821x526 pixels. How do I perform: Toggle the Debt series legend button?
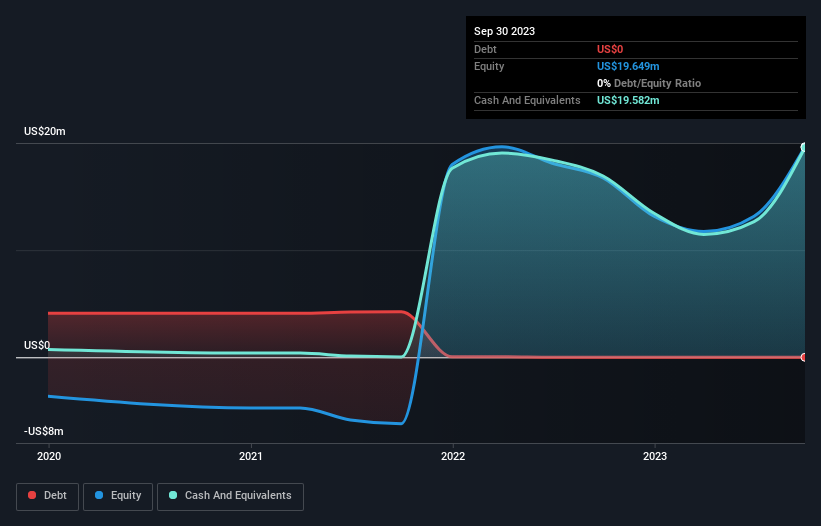coord(48,496)
